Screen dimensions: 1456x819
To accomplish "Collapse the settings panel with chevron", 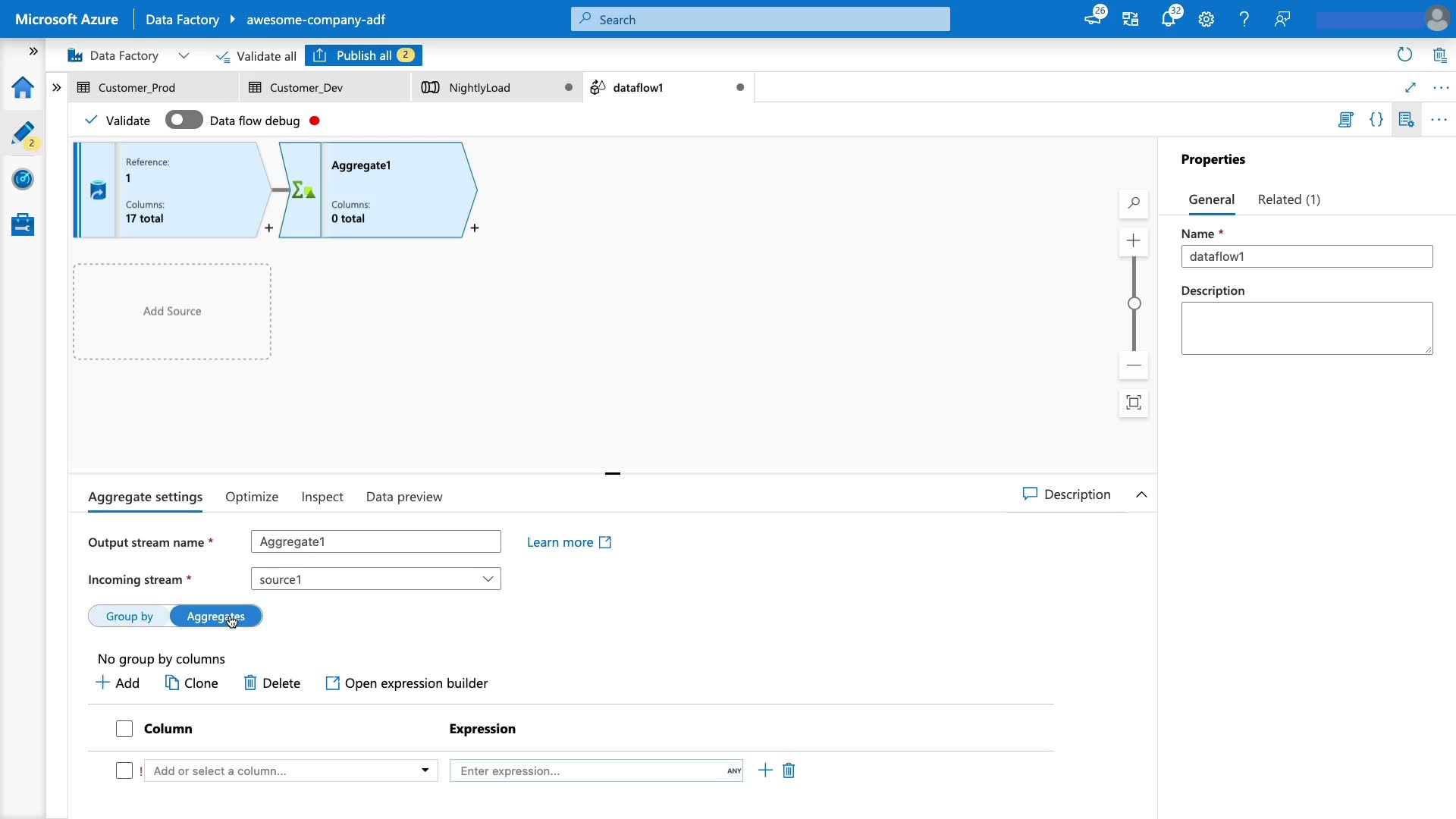I will [x=1141, y=494].
